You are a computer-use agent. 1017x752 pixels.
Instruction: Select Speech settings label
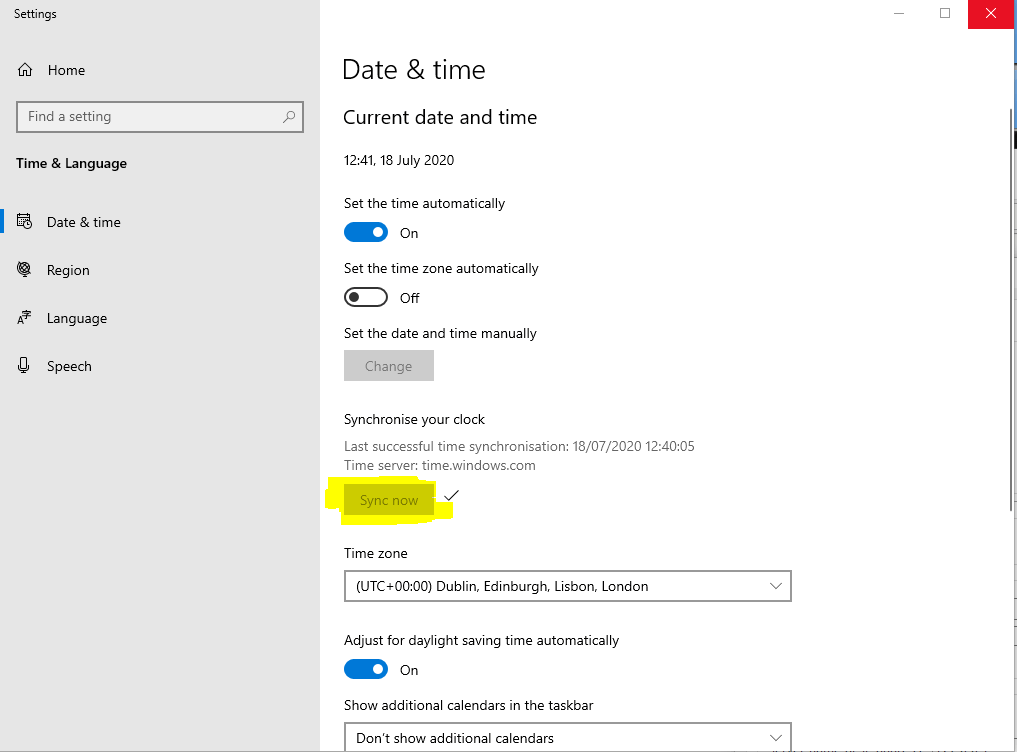pyautogui.click(x=69, y=366)
